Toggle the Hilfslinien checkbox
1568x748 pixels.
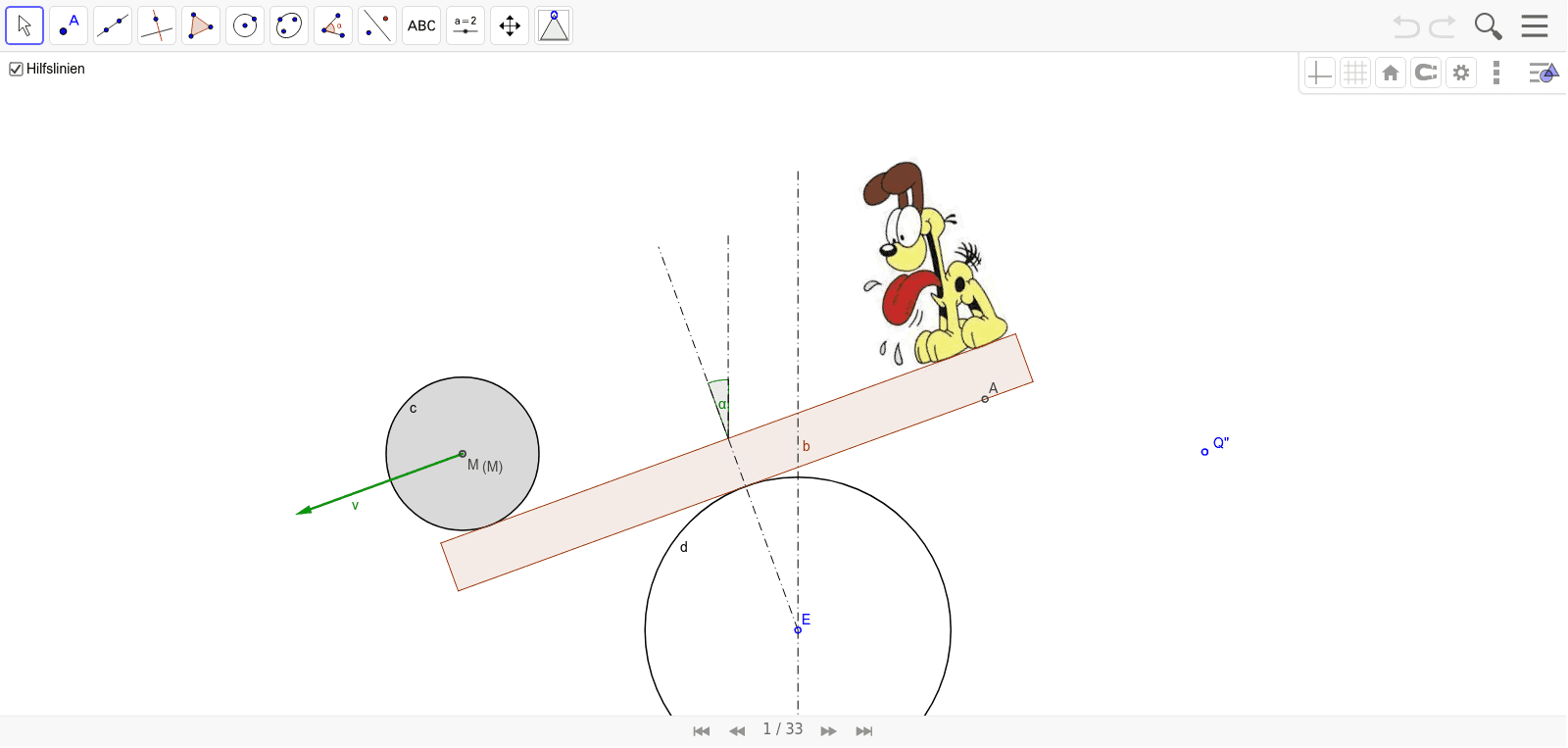click(16, 69)
